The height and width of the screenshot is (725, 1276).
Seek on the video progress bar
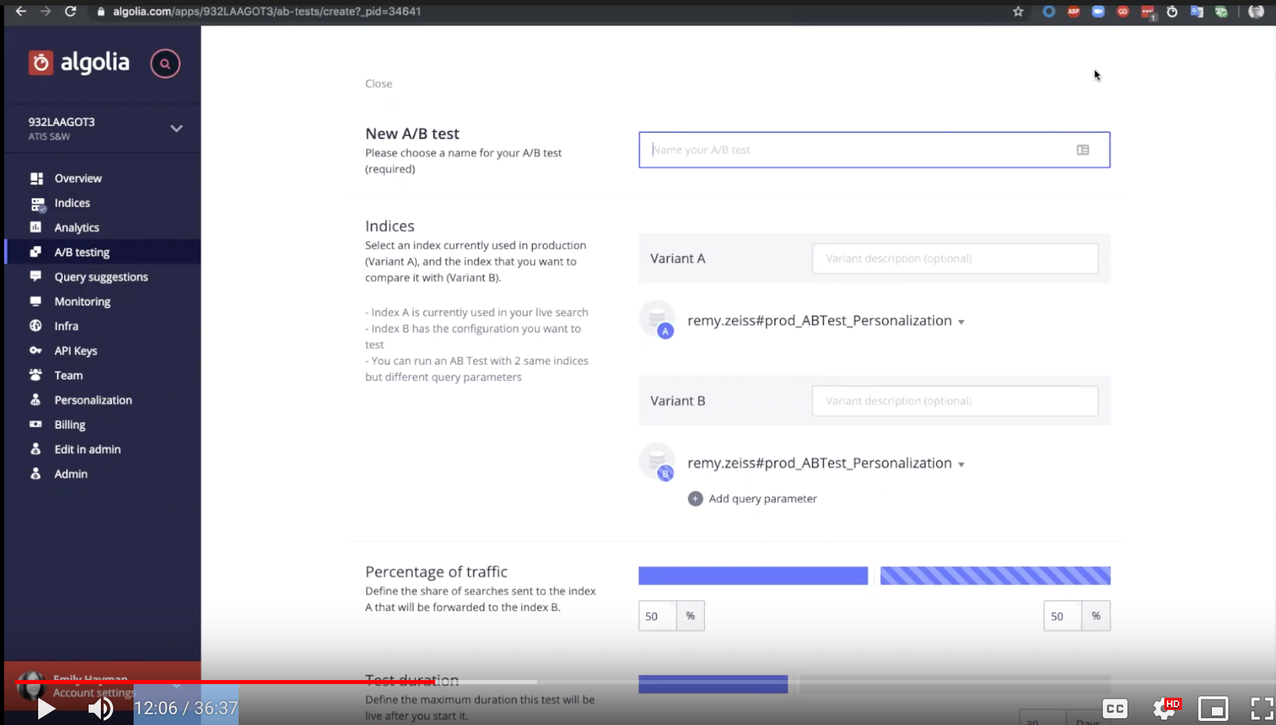click(638, 683)
